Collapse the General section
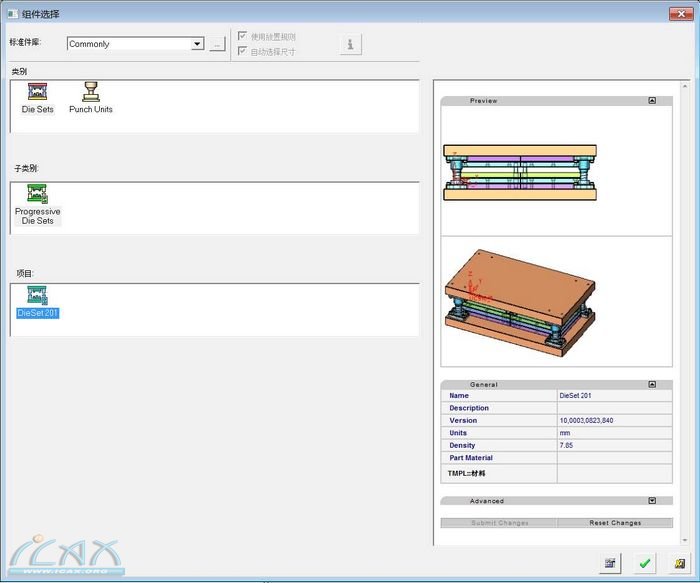Screen dimensions: 700x583 pyautogui.click(x=652, y=384)
